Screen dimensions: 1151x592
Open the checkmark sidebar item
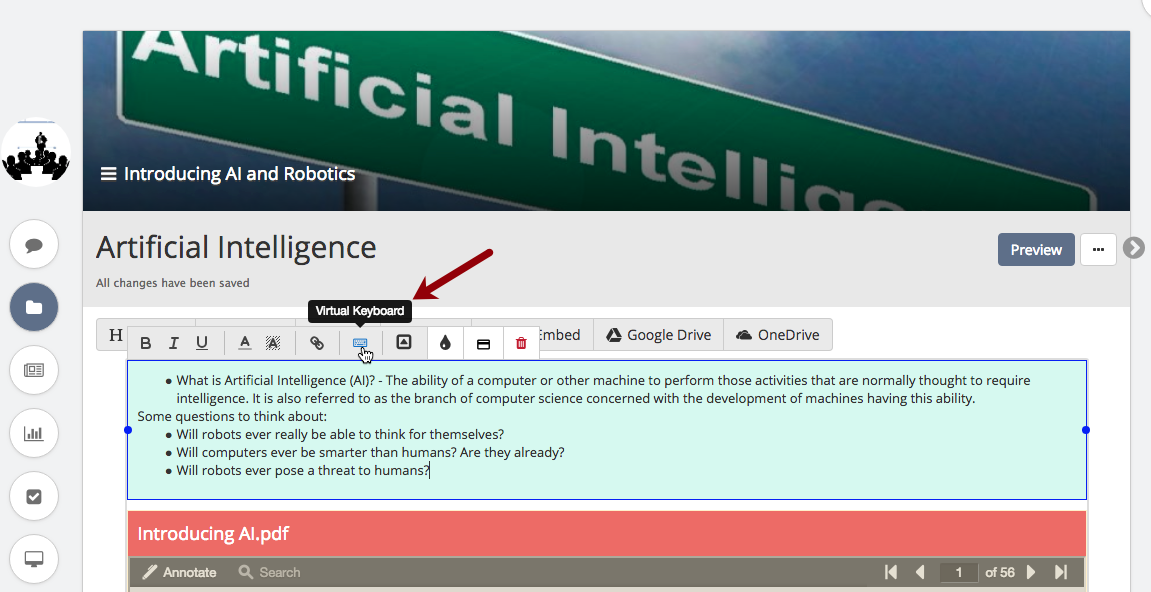click(x=34, y=497)
